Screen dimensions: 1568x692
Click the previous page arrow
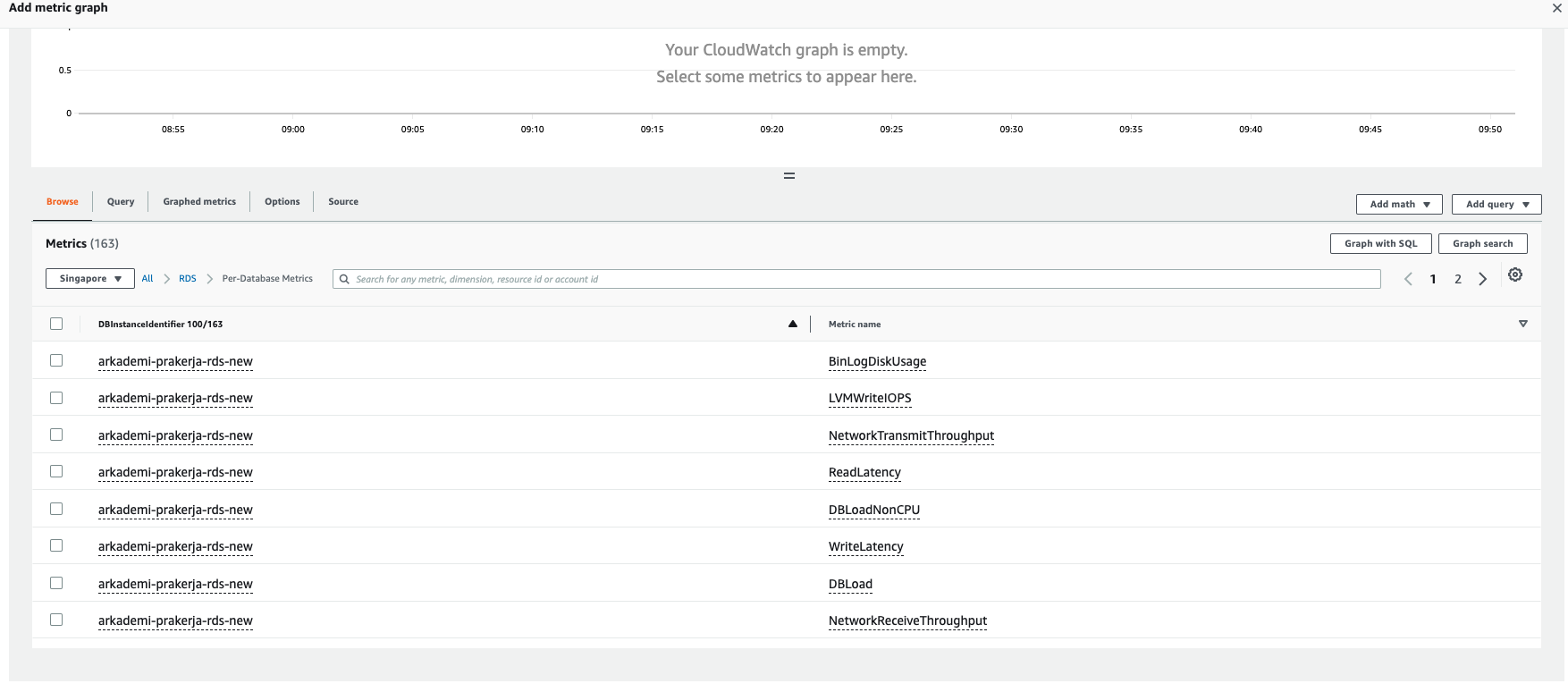click(1408, 279)
